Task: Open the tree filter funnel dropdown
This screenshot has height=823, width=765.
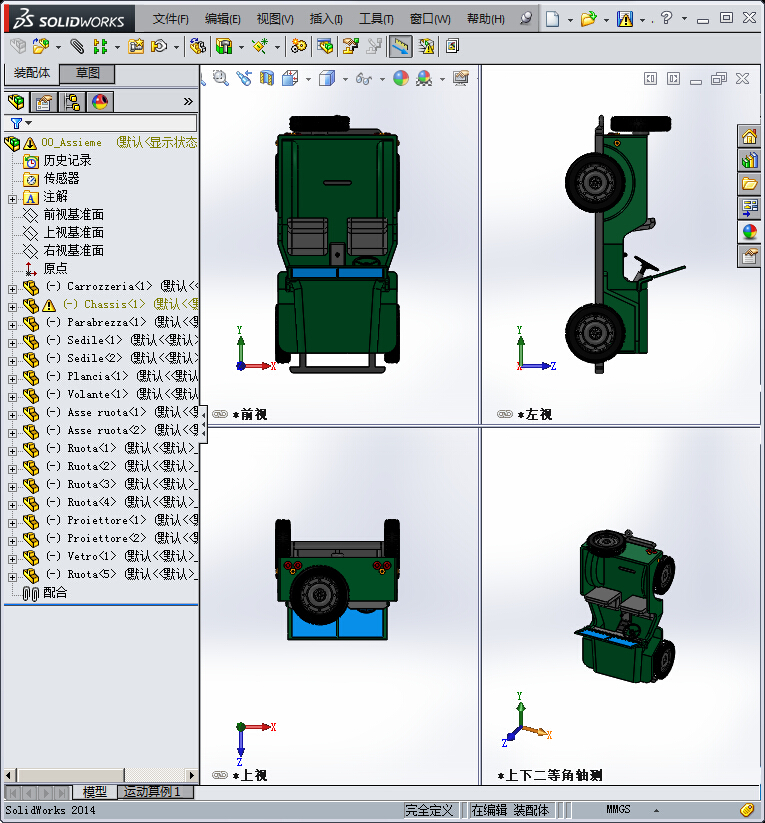Action: pyautogui.click(x=21, y=123)
